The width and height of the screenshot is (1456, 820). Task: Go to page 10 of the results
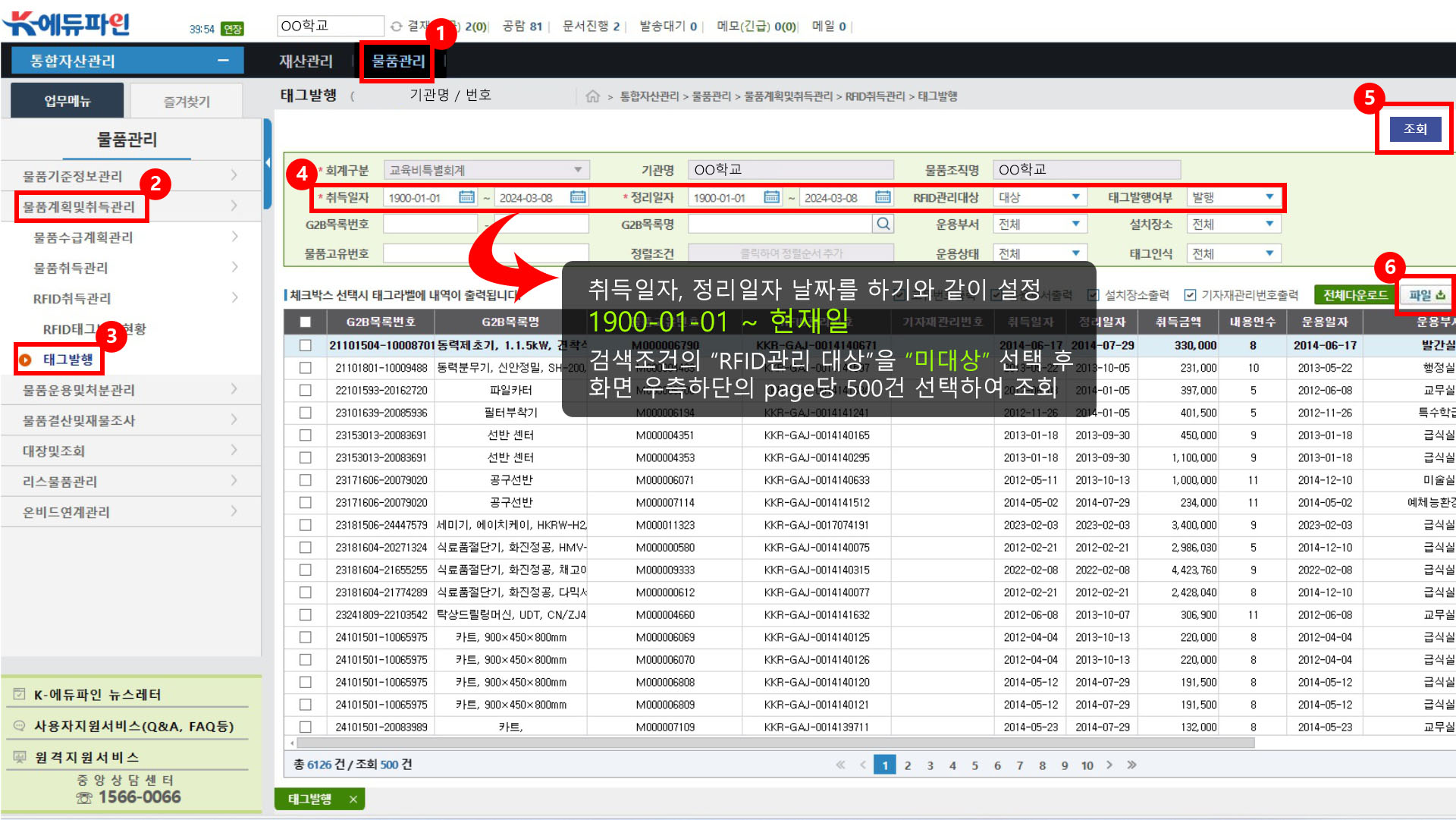click(x=1087, y=765)
